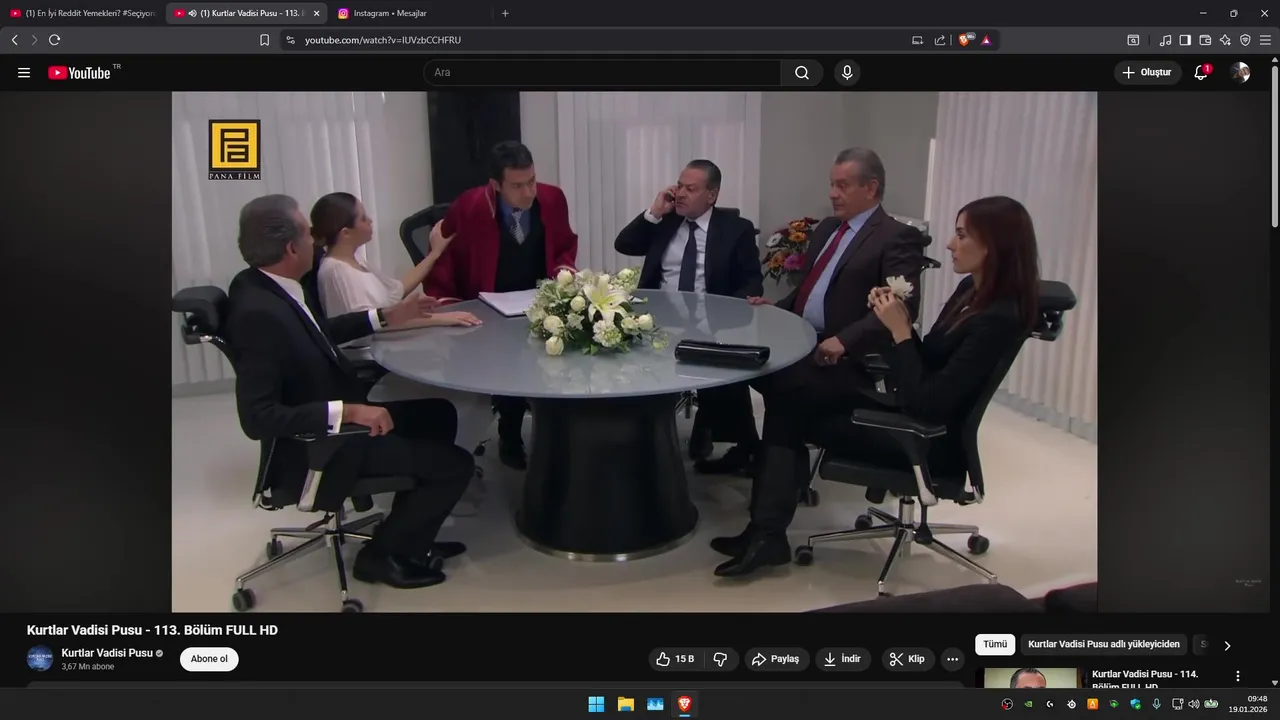
Task: Share this page from the address bar
Action: click(940, 40)
